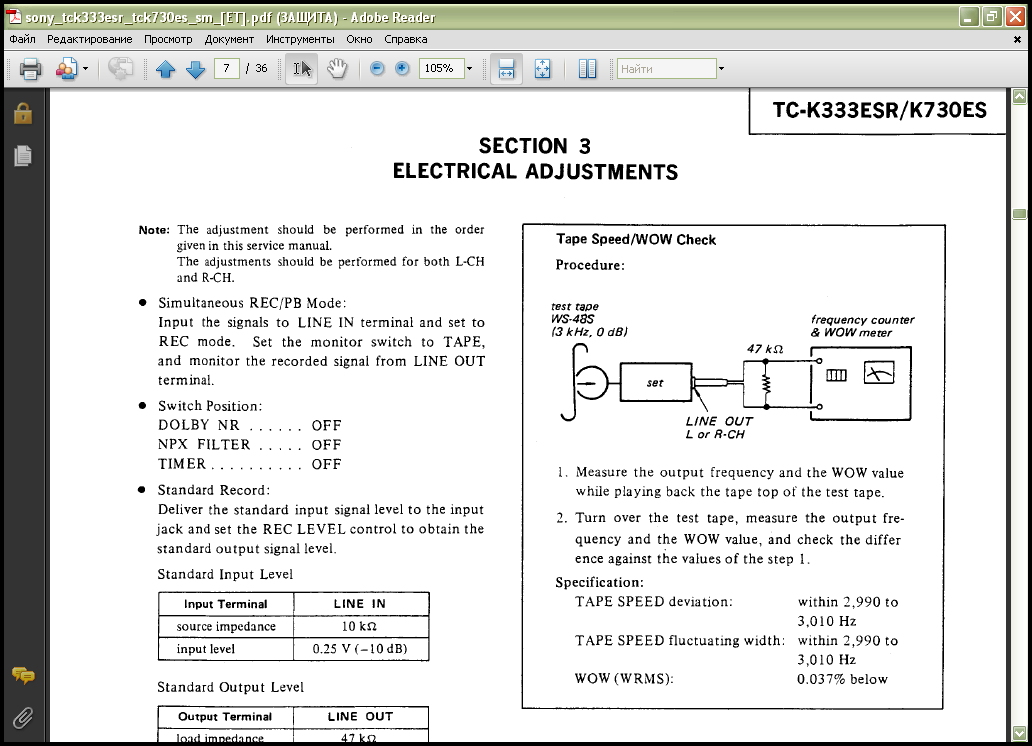Viewport: 1032px width, 746px height.
Task: Toggle the Select text cursor tool
Action: coord(302,69)
